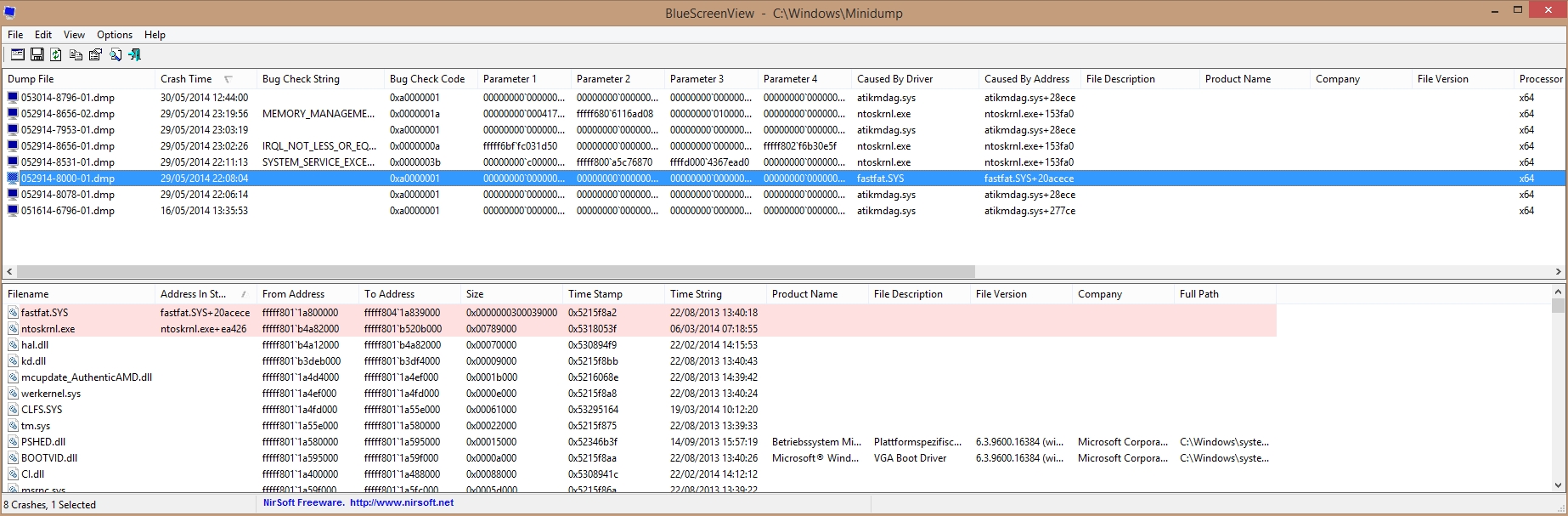
Task: Sort lower pane by Filename column header
Action: tap(79, 294)
